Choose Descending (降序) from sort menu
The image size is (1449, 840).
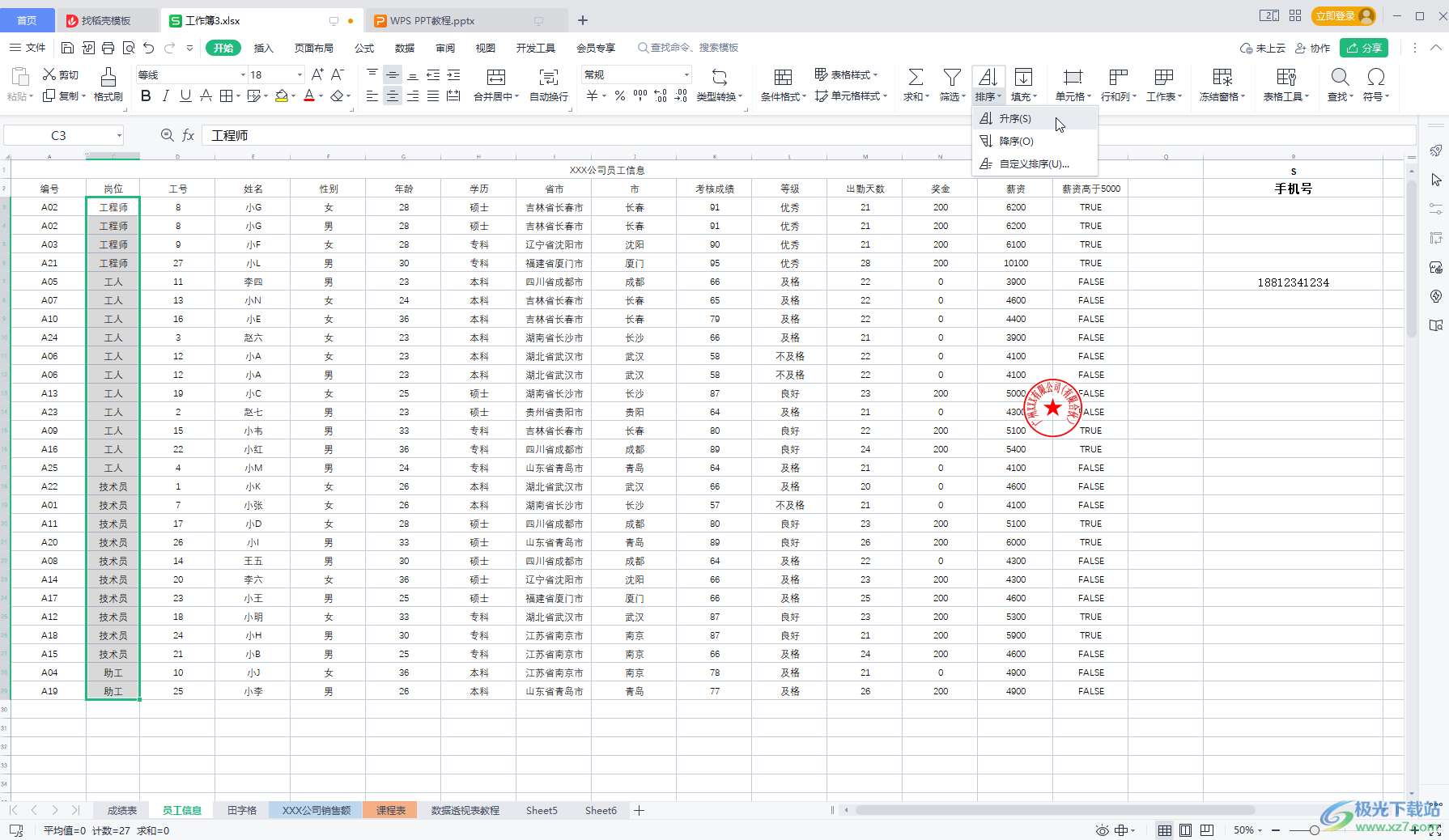(1035, 141)
